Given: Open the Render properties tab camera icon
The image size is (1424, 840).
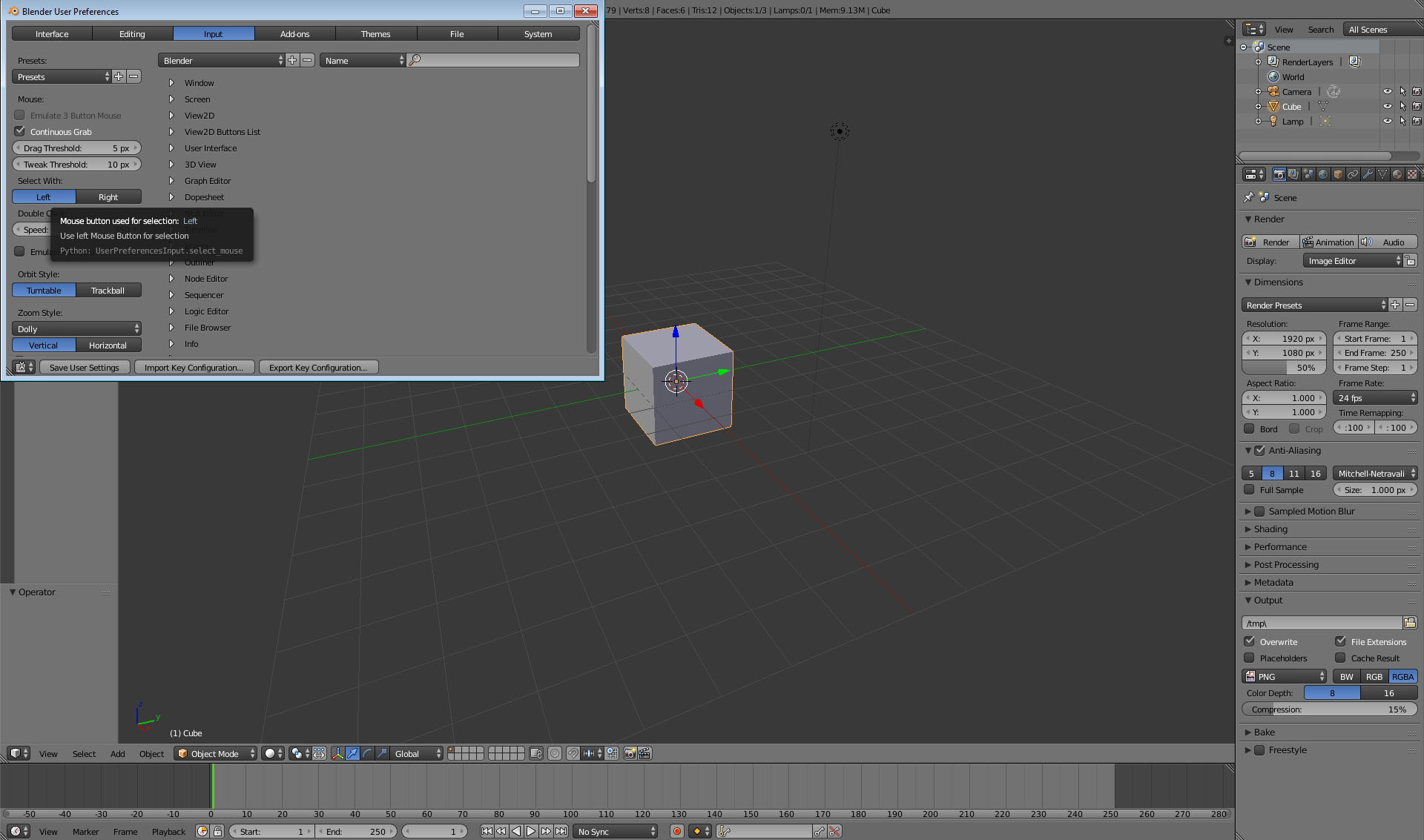Looking at the screenshot, I should (1279, 174).
